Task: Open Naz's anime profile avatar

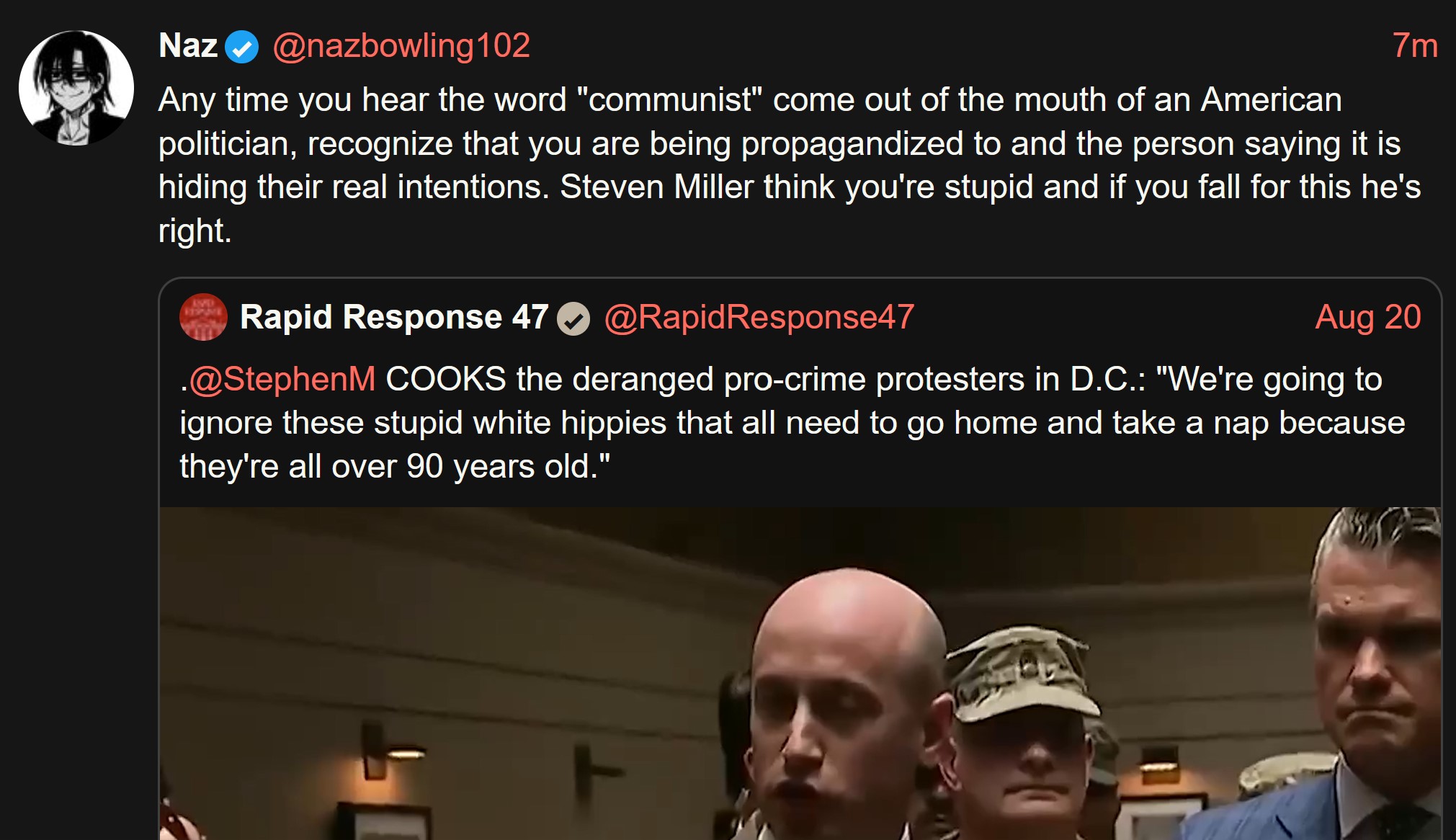Action: 76,88
